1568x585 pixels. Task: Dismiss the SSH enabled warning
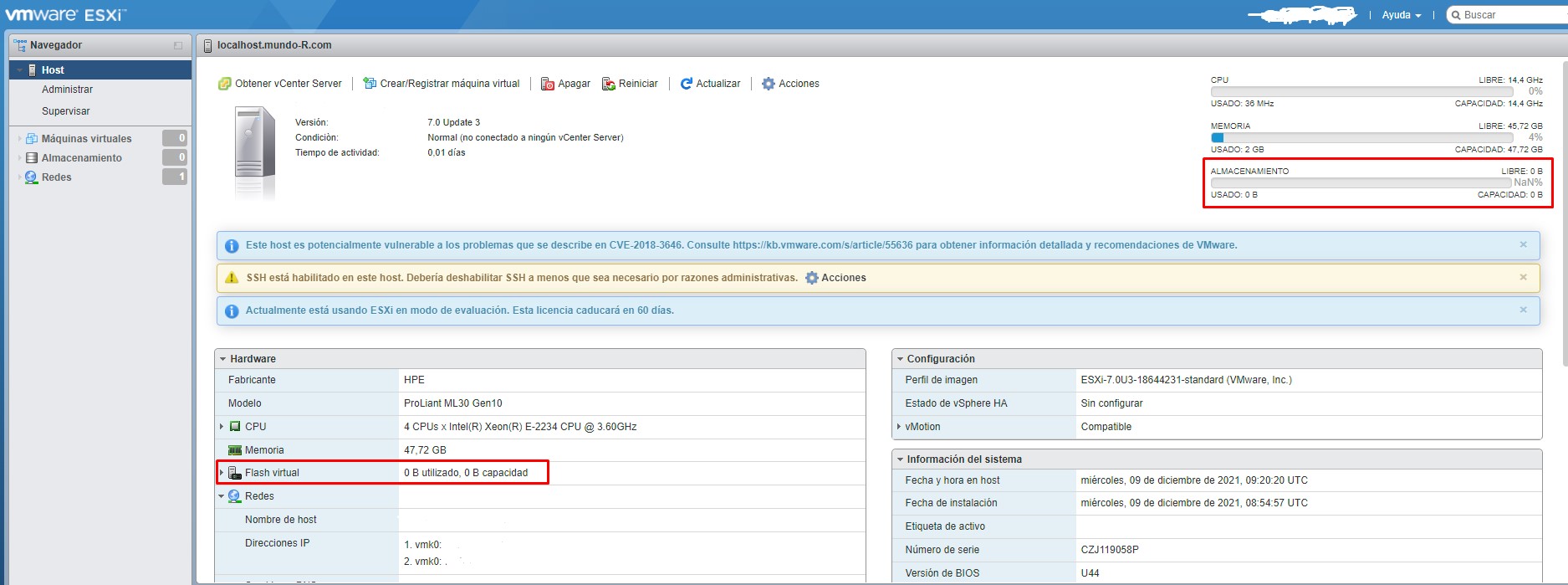pyautogui.click(x=1523, y=277)
